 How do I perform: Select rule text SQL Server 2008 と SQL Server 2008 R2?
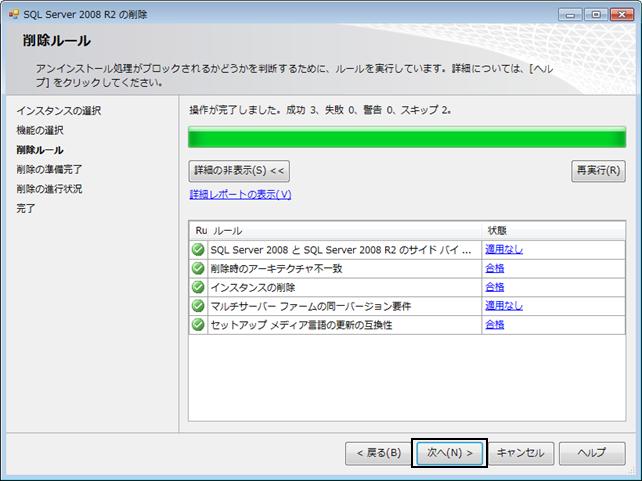pos(341,250)
